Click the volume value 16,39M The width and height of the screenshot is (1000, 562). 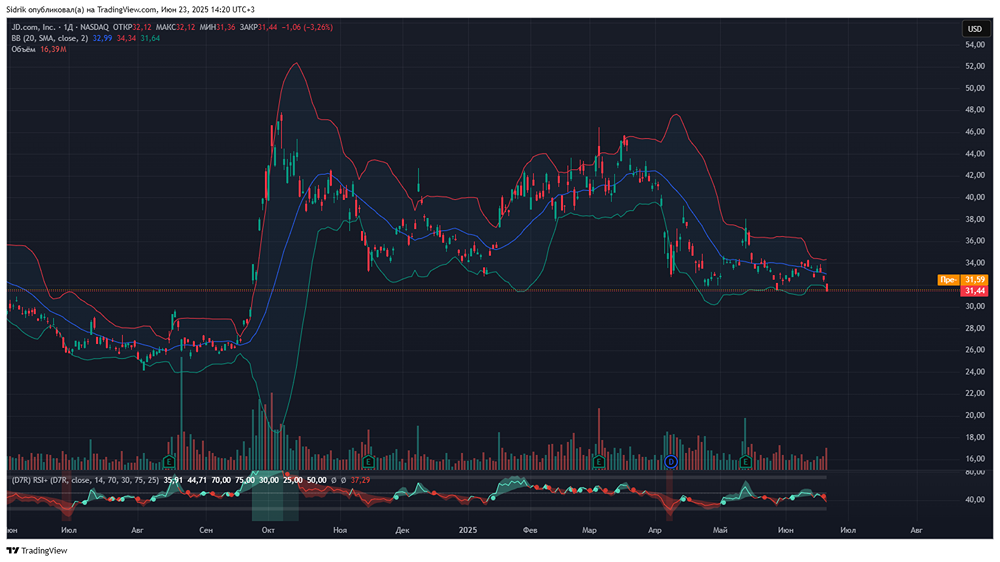53,49
